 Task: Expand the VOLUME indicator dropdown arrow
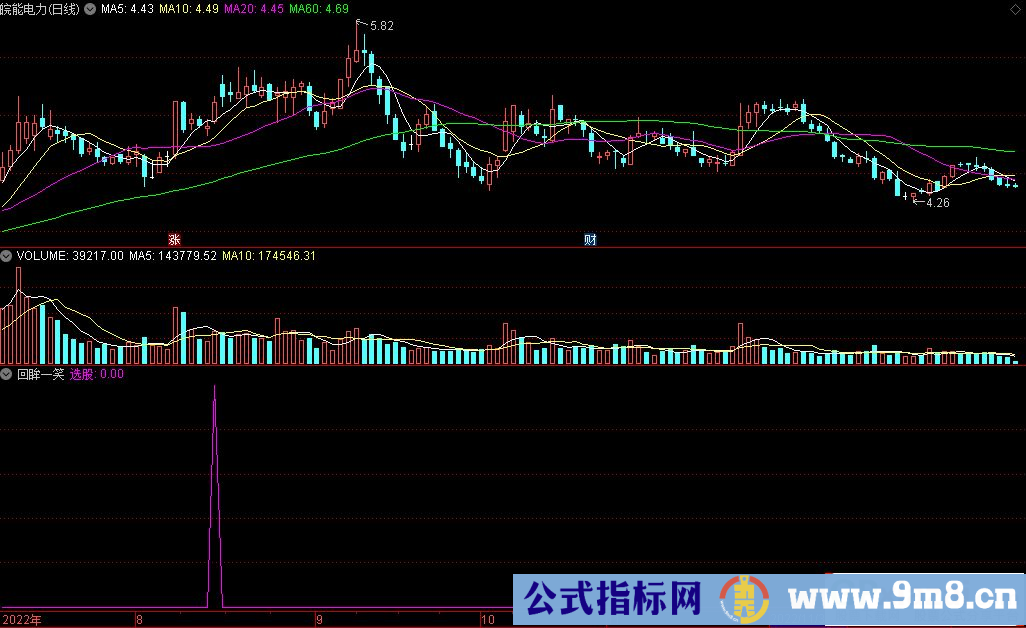pos(7,256)
